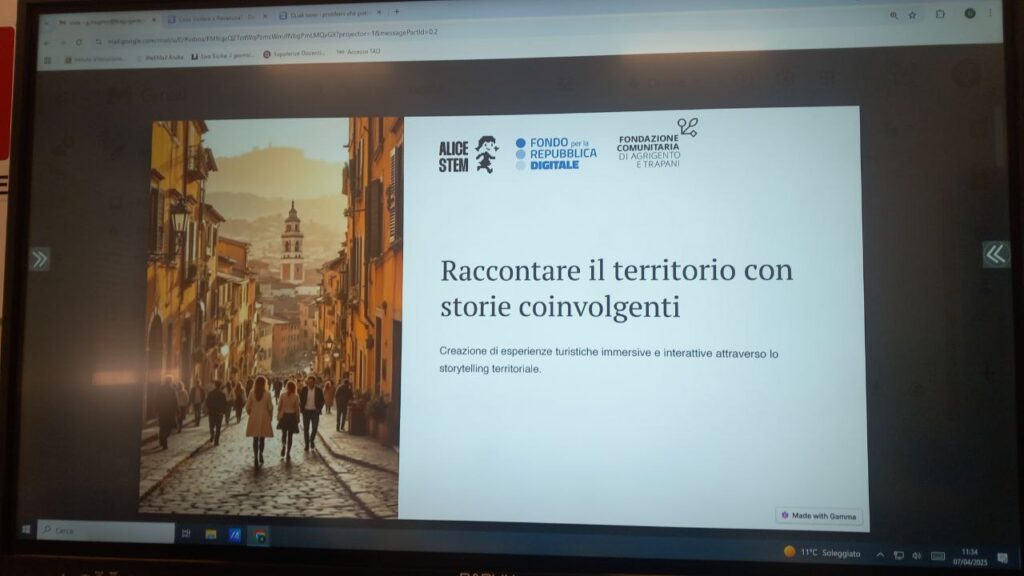1024x576 pixels.
Task: Click the Made with Gamma badge
Action: (819, 515)
